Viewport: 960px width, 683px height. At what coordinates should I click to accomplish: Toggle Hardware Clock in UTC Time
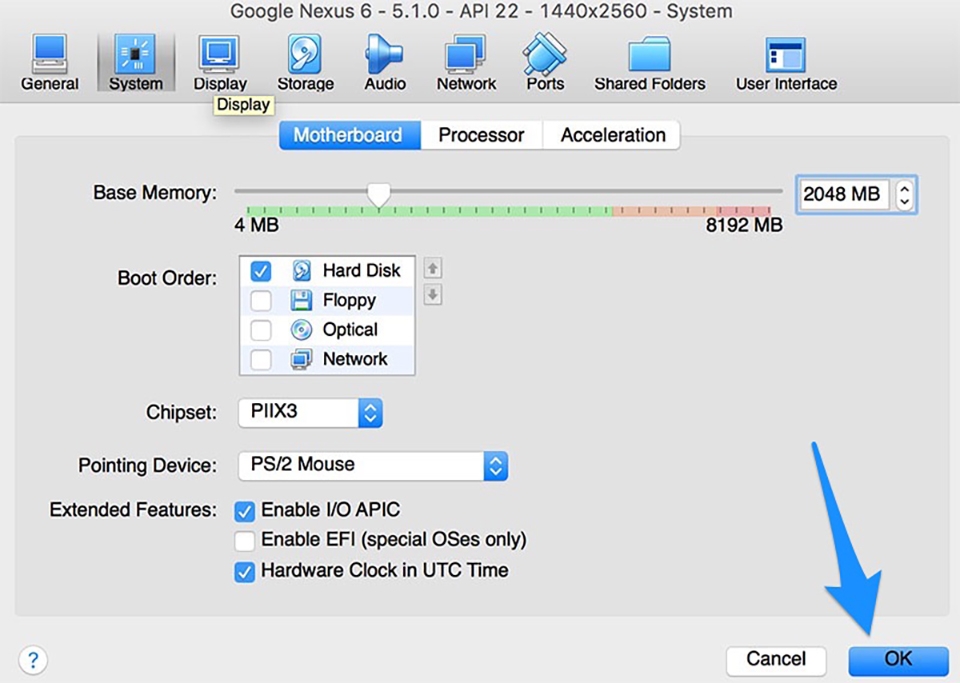pos(244,572)
